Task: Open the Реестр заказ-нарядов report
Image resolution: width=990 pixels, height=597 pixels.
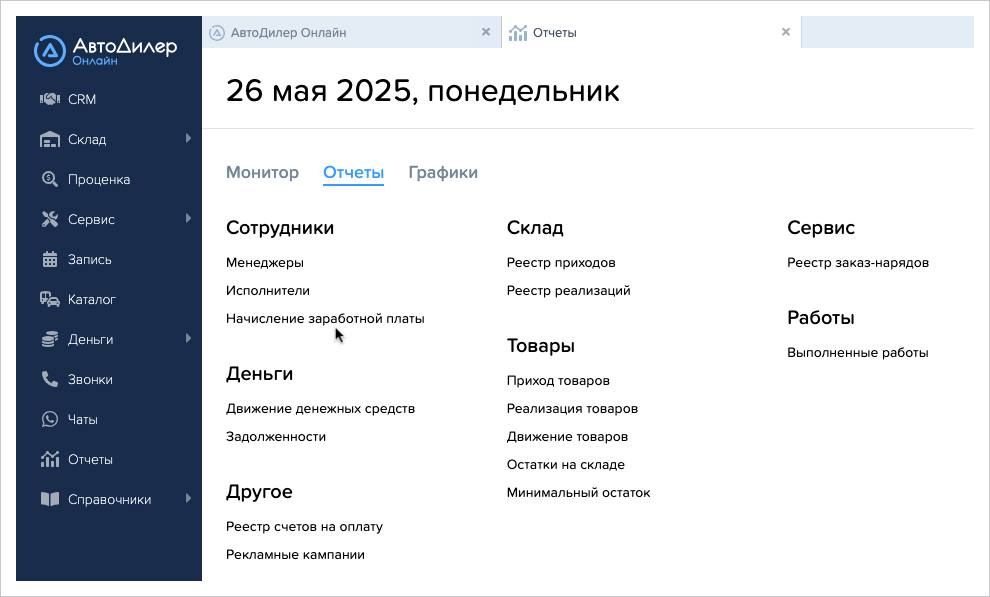Action: pyautogui.click(x=858, y=263)
